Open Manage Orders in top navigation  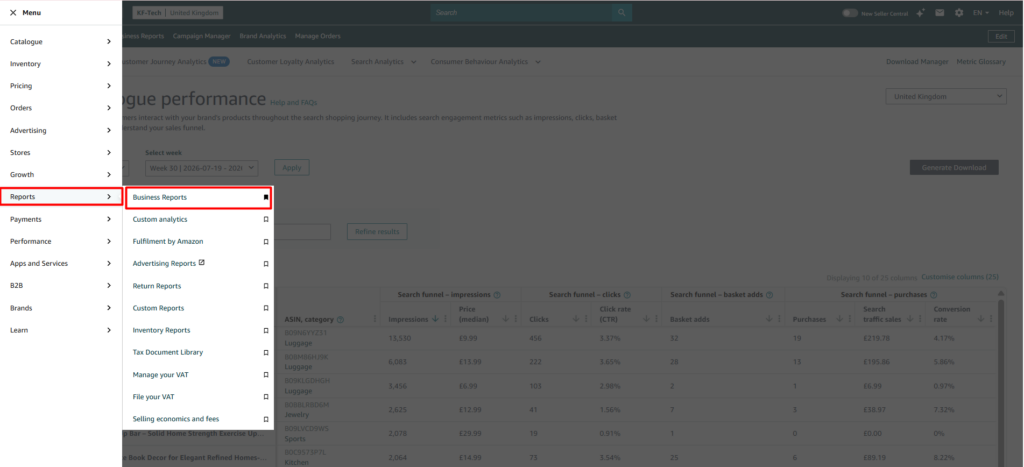pos(317,36)
